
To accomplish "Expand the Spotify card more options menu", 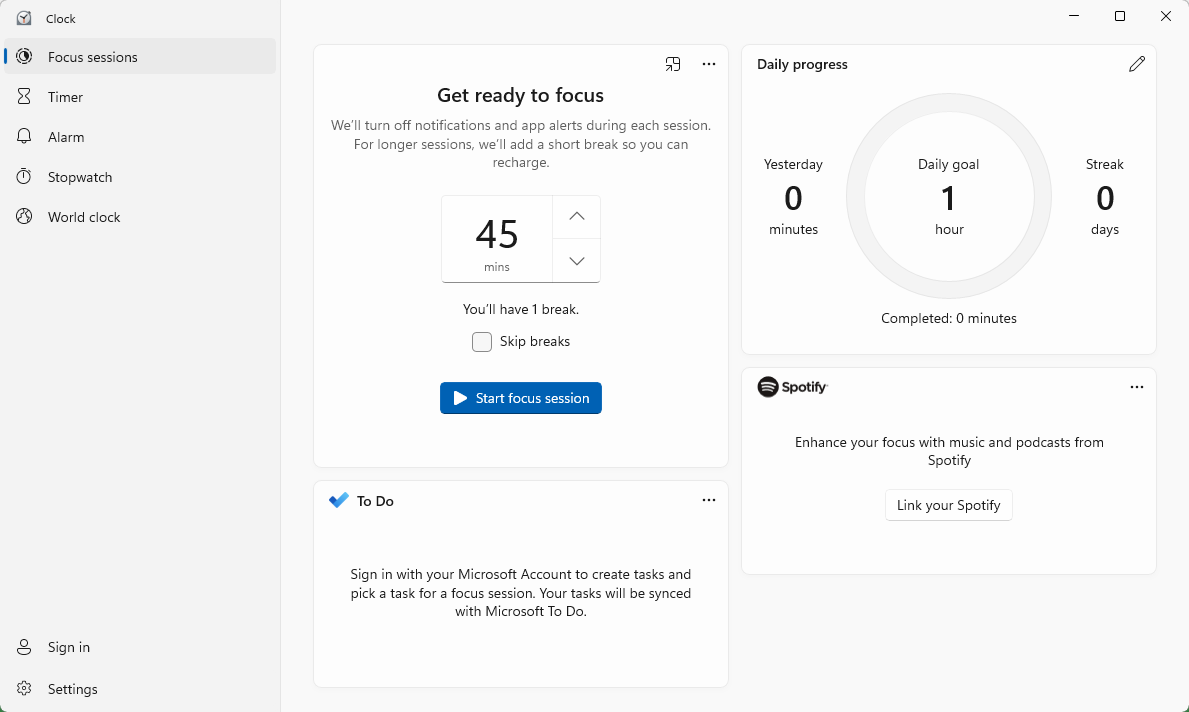I will click(x=1136, y=387).
